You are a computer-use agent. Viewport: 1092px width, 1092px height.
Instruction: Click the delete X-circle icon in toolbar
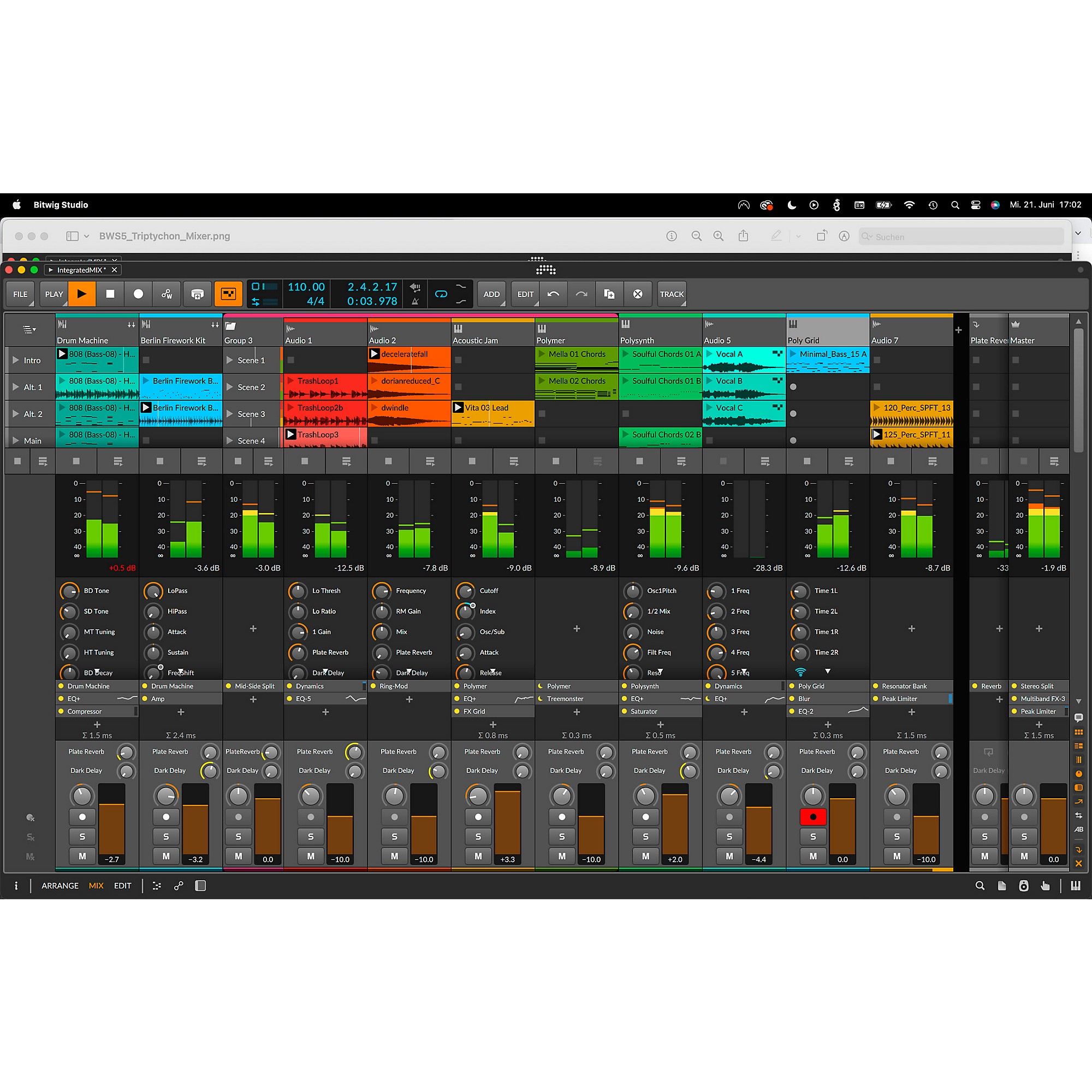point(638,294)
